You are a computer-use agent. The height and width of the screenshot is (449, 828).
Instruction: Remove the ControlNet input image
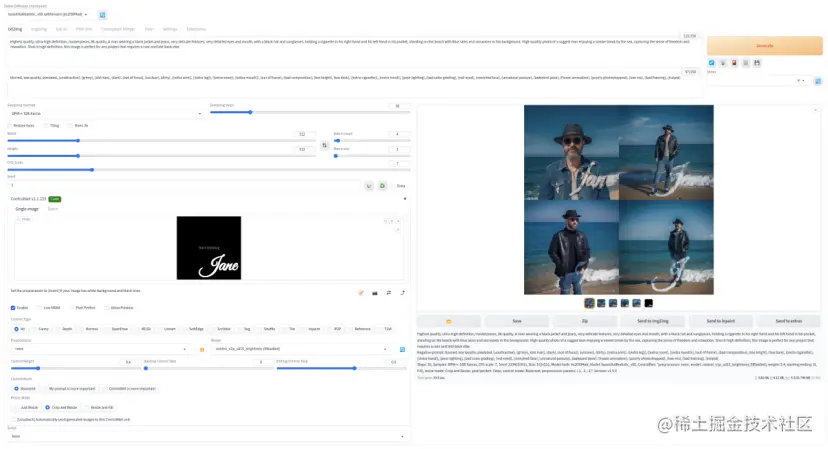click(398, 221)
